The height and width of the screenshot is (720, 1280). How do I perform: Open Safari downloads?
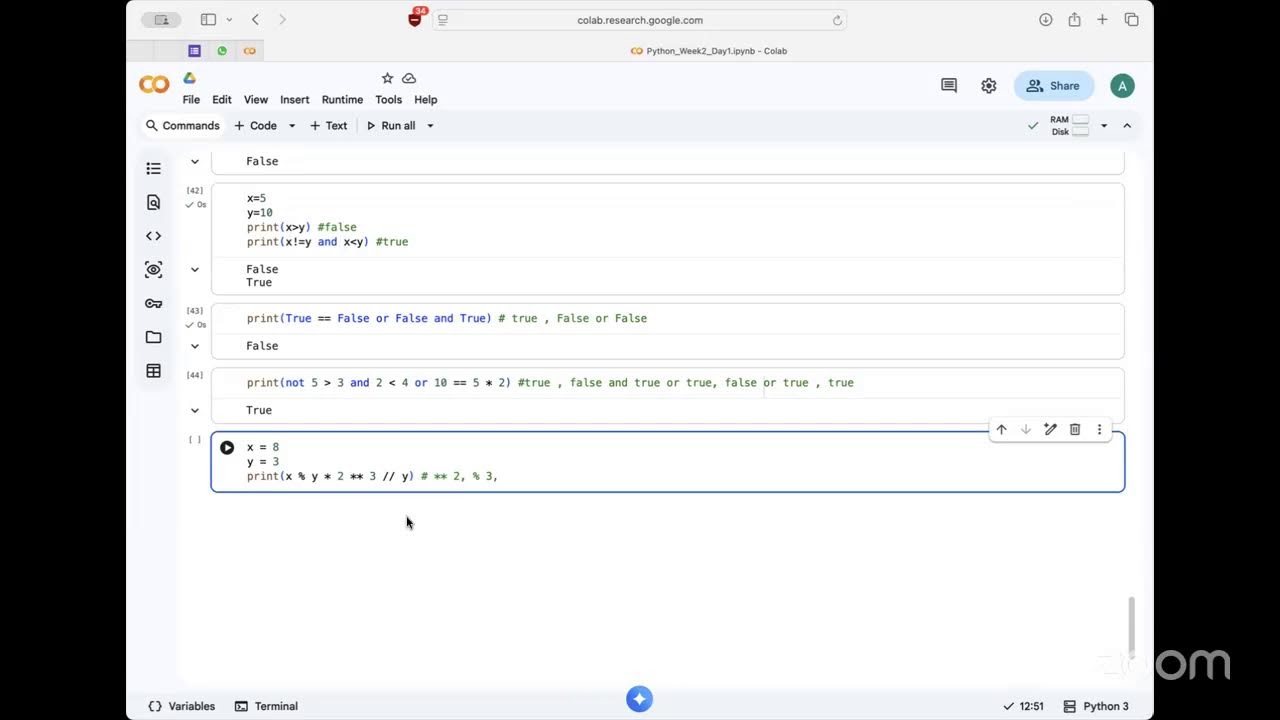pyautogui.click(x=1046, y=20)
